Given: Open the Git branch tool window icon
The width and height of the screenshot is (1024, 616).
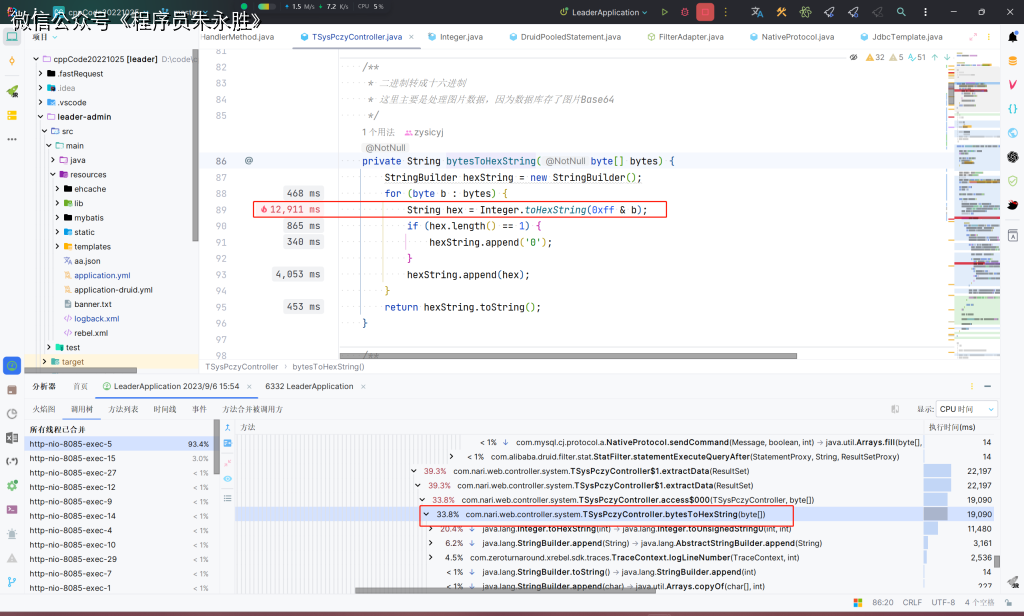Looking at the screenshot, I should pyautogui.click(x=12, y=581).
